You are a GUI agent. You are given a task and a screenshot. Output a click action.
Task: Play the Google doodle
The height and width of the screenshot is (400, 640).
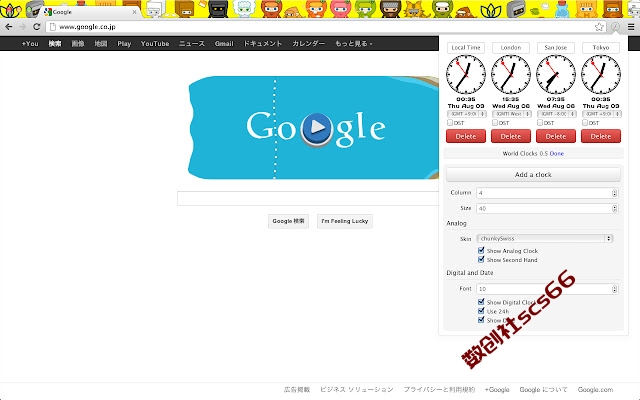(317, 128)
